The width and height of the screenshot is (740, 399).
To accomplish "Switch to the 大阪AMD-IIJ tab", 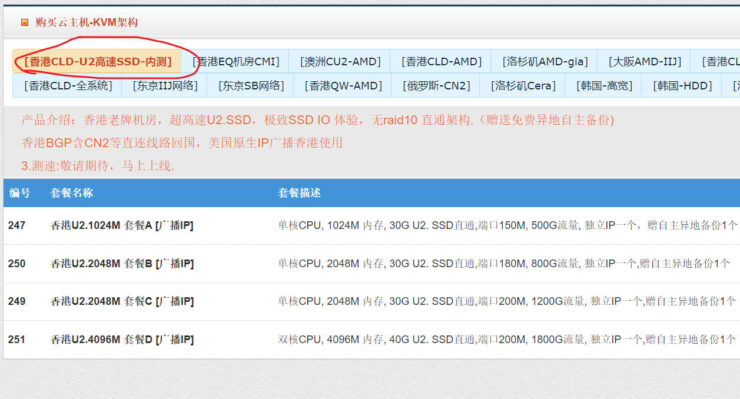I will [x=645, y=61].
